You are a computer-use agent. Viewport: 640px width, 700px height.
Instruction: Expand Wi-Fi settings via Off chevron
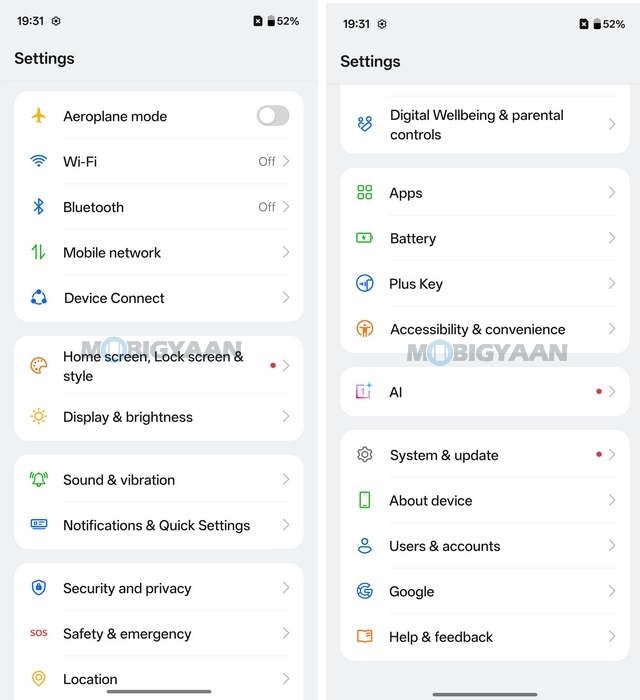coord(285,161)
